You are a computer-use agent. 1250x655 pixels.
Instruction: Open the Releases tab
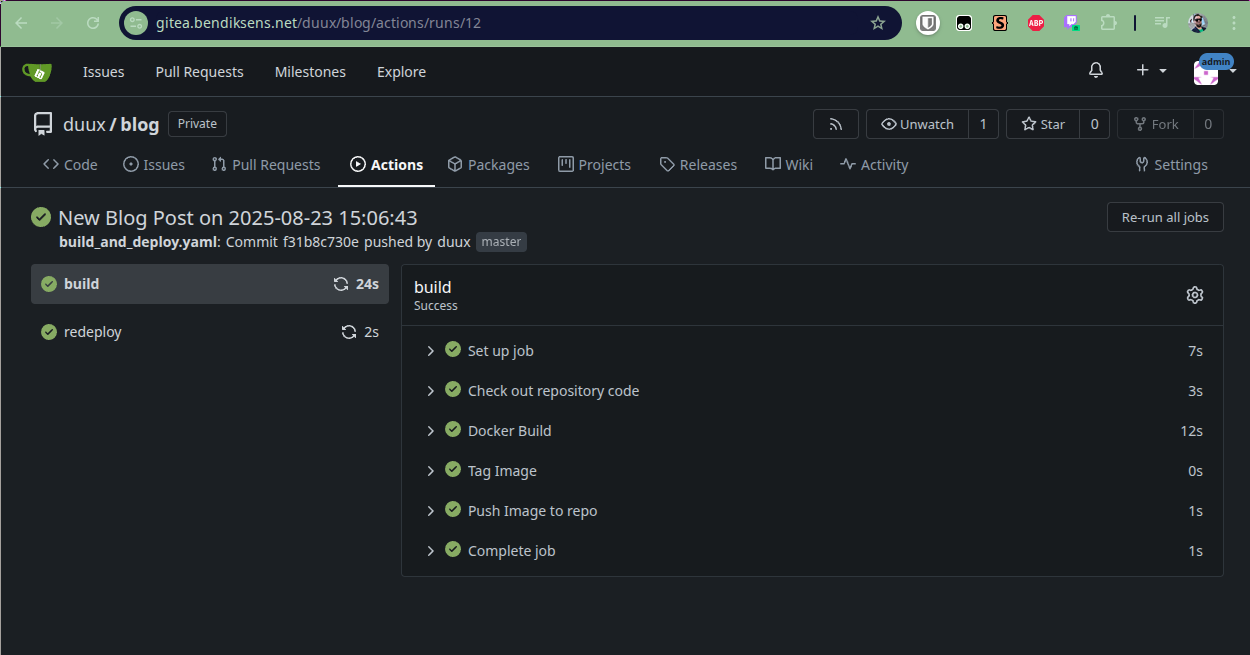(698, 165)
